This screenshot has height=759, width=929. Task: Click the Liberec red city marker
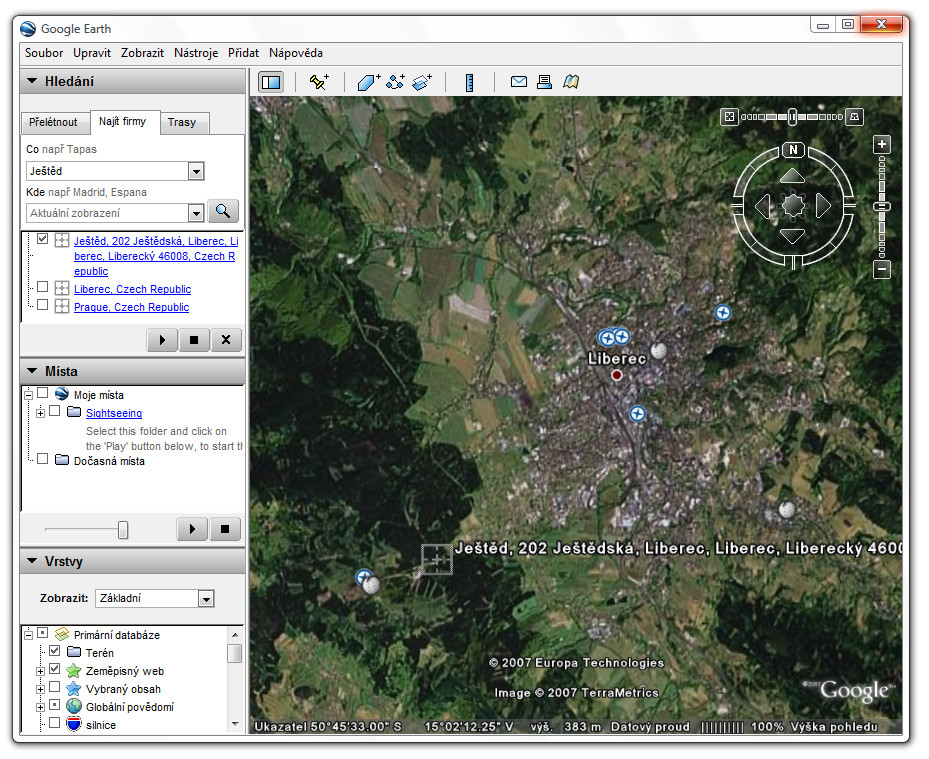click(x=617, y=375)
